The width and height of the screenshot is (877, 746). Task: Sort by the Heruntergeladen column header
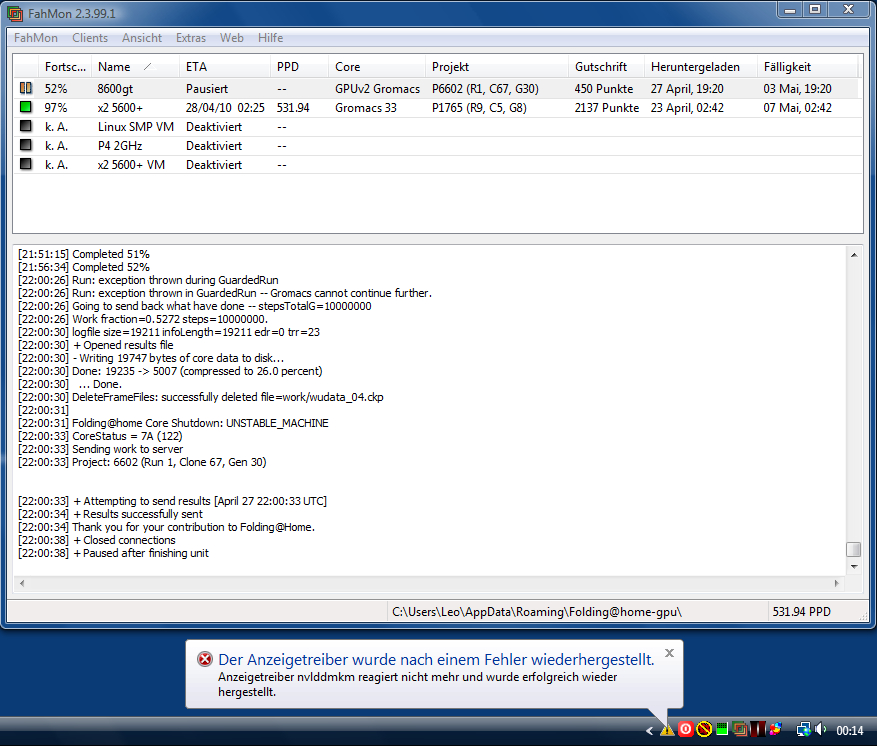(701, 67)
